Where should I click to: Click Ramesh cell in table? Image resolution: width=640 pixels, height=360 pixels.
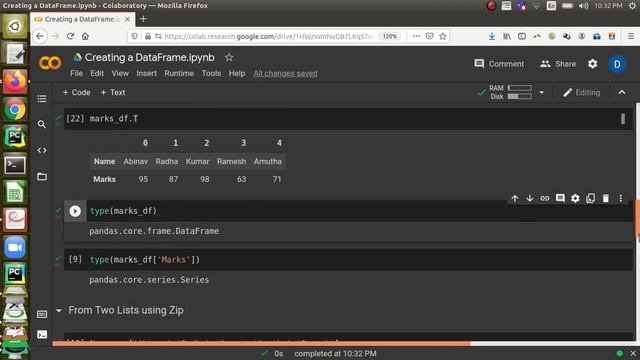[231, 162]
